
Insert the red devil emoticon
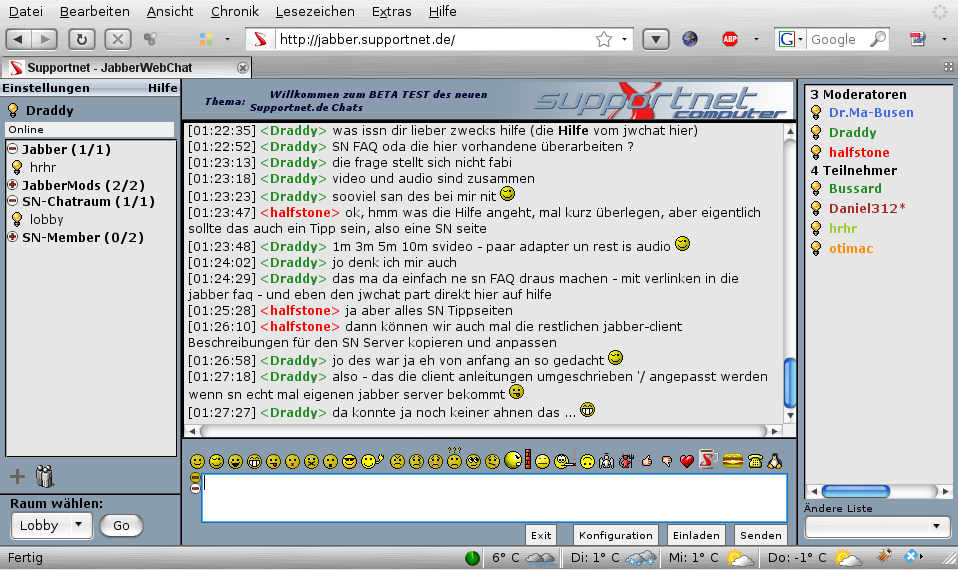626,461
